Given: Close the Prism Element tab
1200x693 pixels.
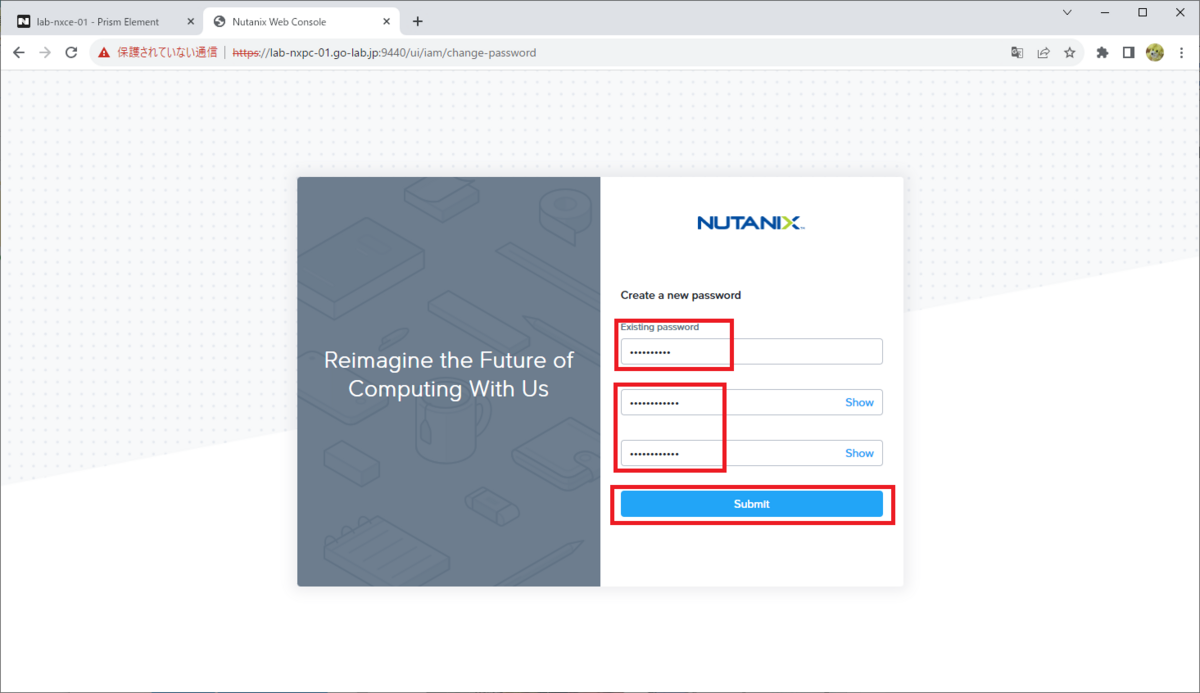Looking at the screenshot, I should (191, 22).
